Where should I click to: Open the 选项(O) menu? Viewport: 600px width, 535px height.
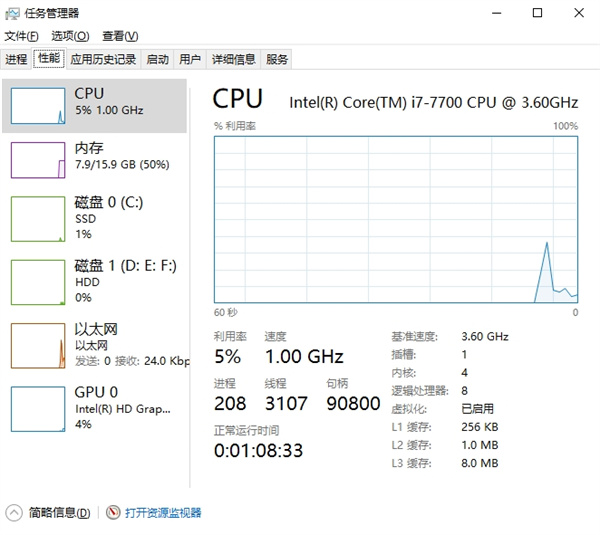point(70,36)
